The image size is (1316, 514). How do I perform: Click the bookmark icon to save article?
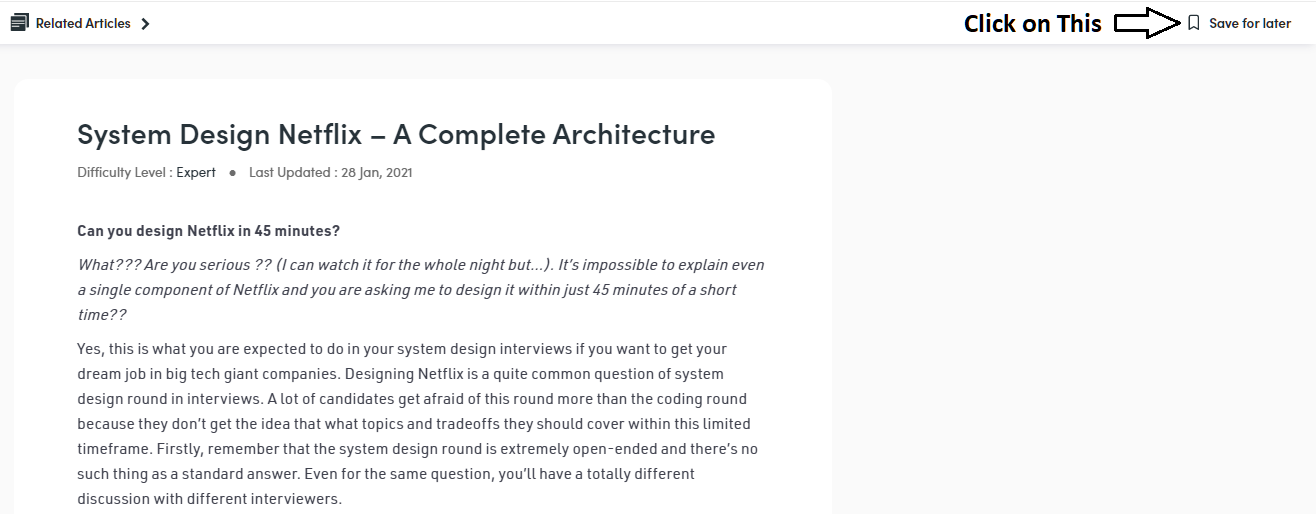click(x=1193, y=23)
